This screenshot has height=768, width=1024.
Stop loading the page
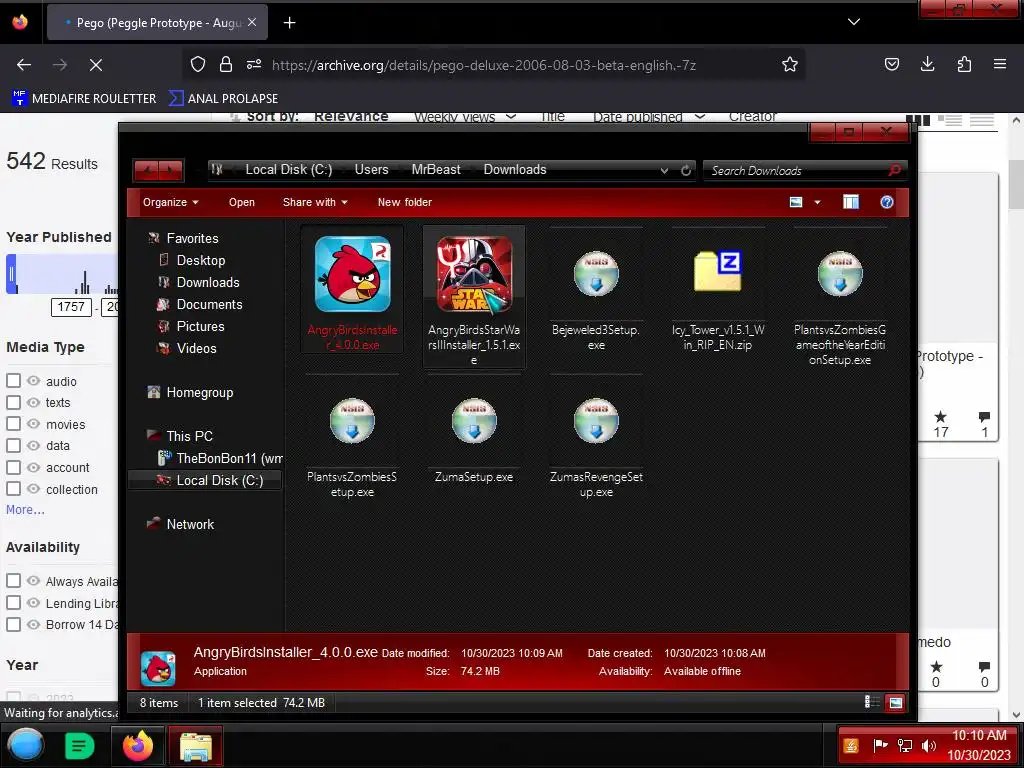(x=95, y=65)
